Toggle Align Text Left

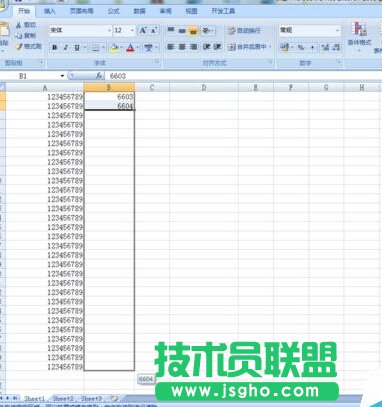click(170, 47)
